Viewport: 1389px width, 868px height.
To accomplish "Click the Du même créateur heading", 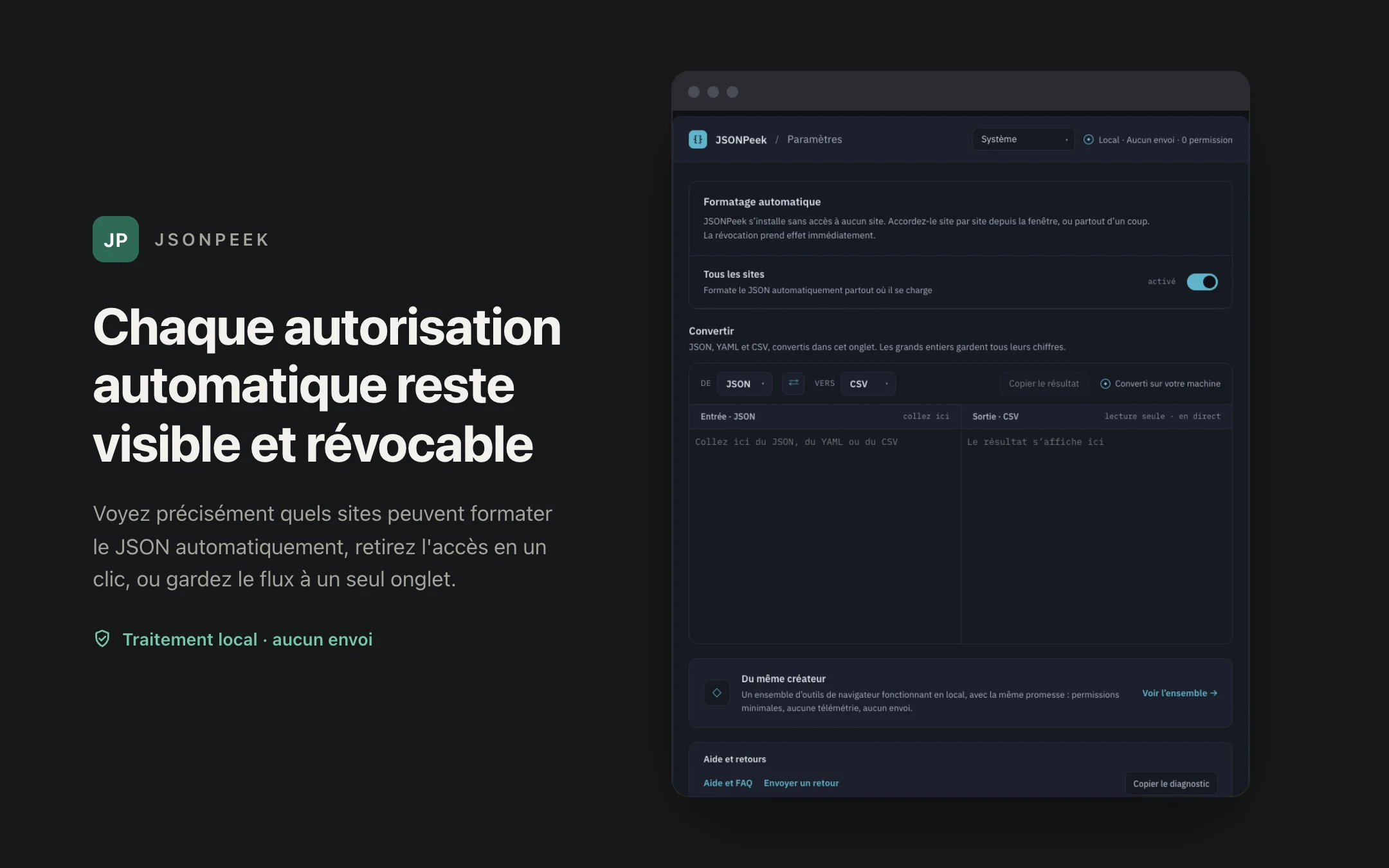I will click(x=783, y=679).
